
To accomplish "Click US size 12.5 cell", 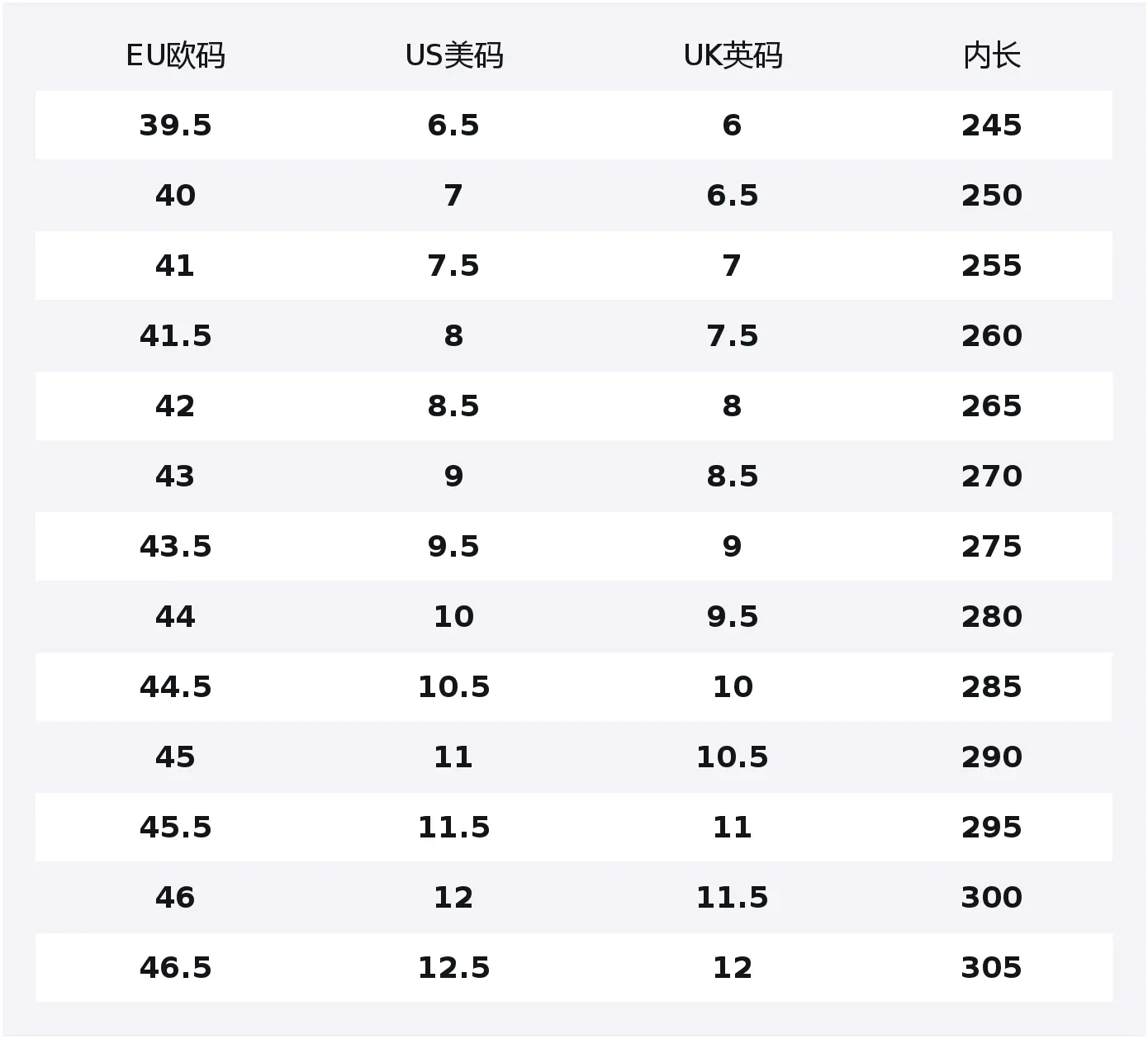I will click(453, 968).
